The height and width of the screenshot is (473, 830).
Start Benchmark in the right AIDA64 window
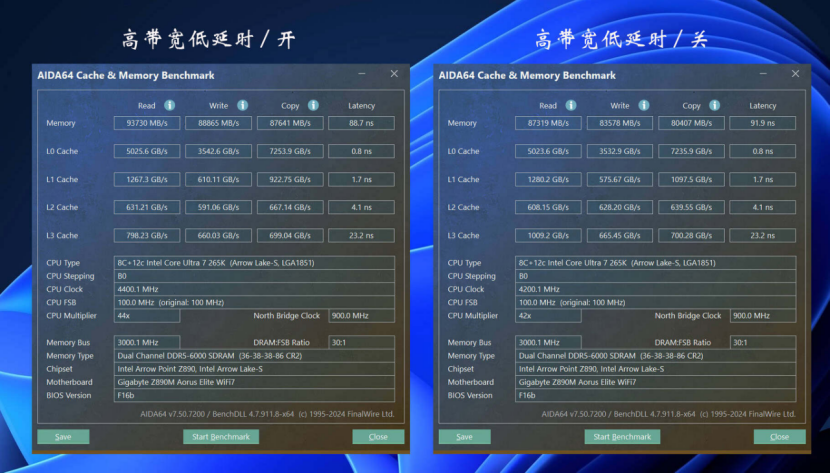(x=622, y=436)
